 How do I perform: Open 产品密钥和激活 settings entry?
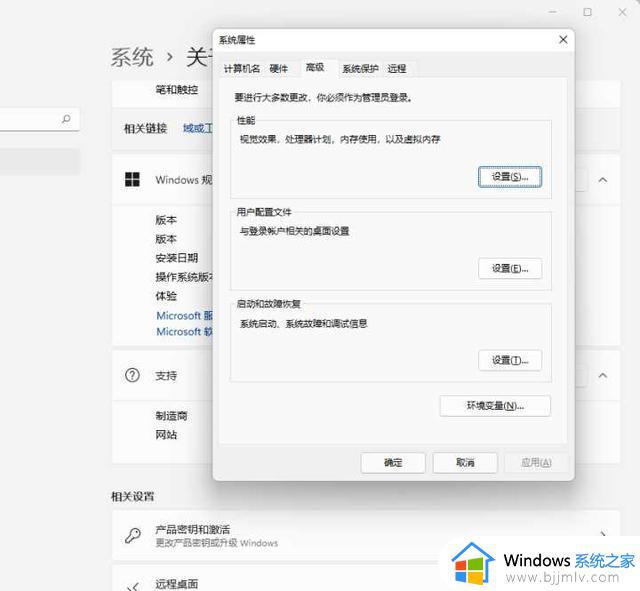point(366,535)
